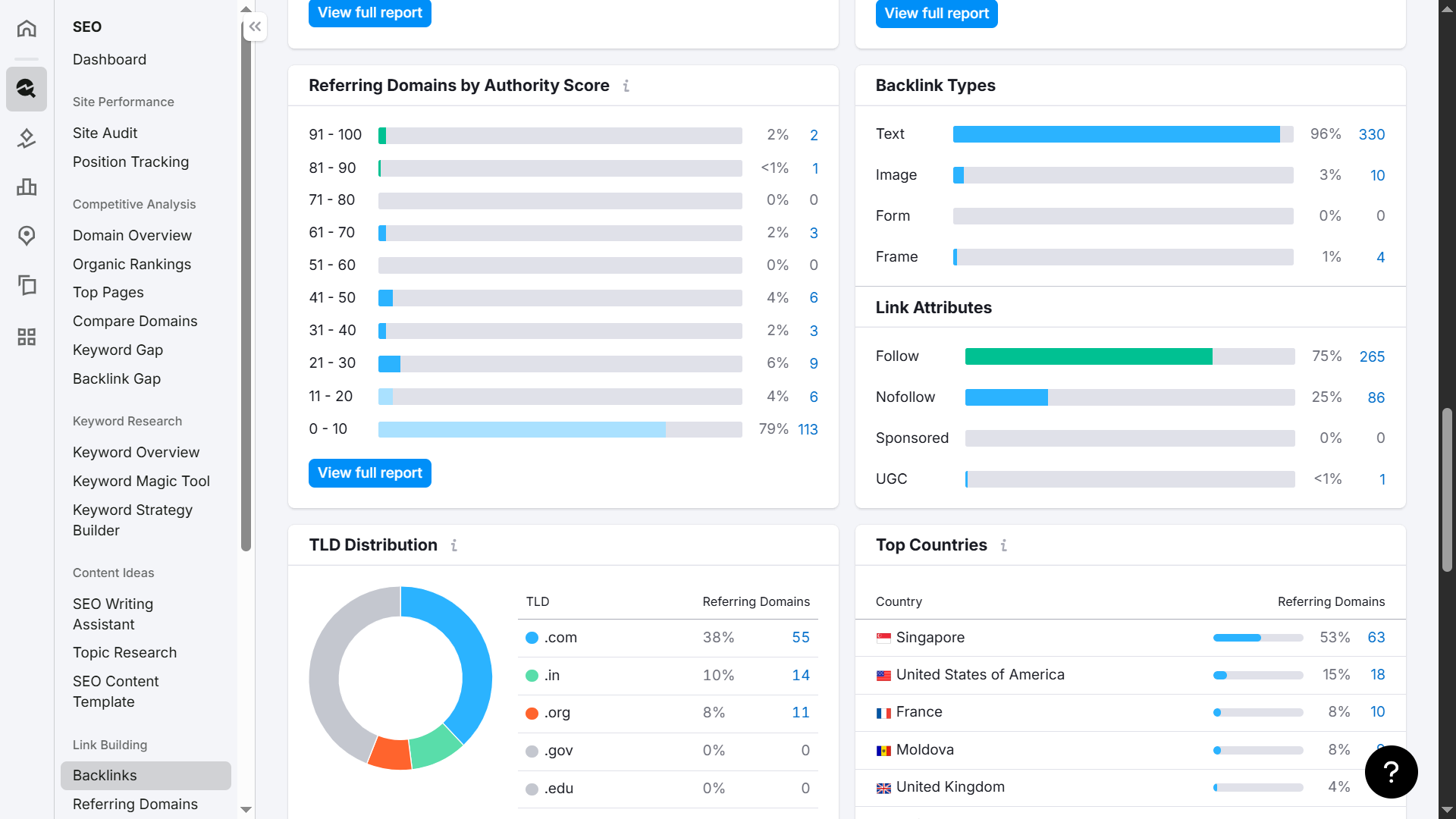Open Referring Domains sidebar item

136,804
